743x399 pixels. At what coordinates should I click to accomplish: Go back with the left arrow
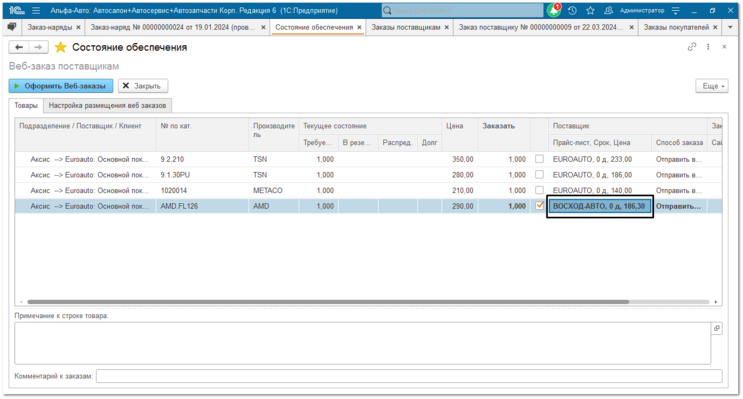click(19, 47)
